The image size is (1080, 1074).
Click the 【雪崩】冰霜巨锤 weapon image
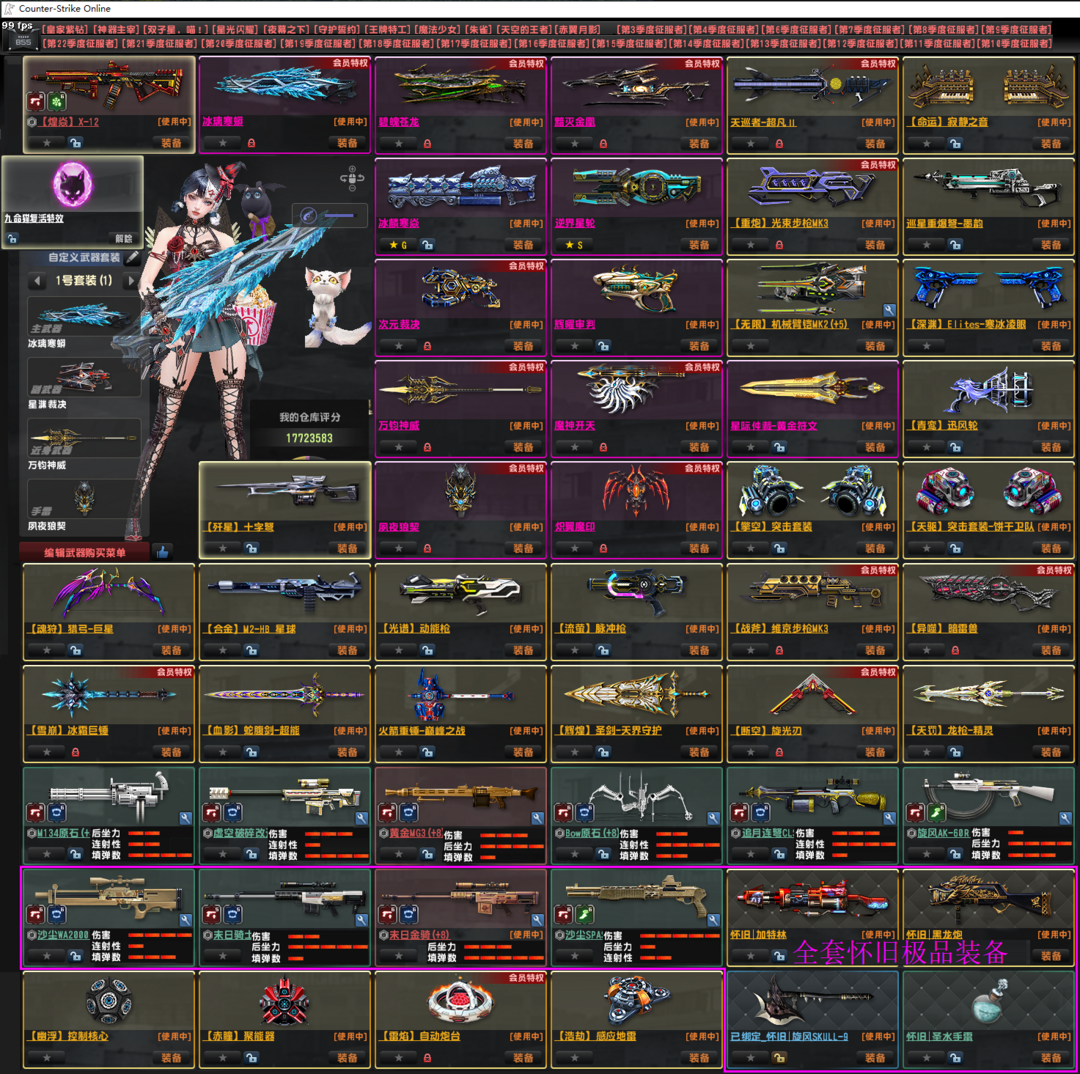coord(108,694)
